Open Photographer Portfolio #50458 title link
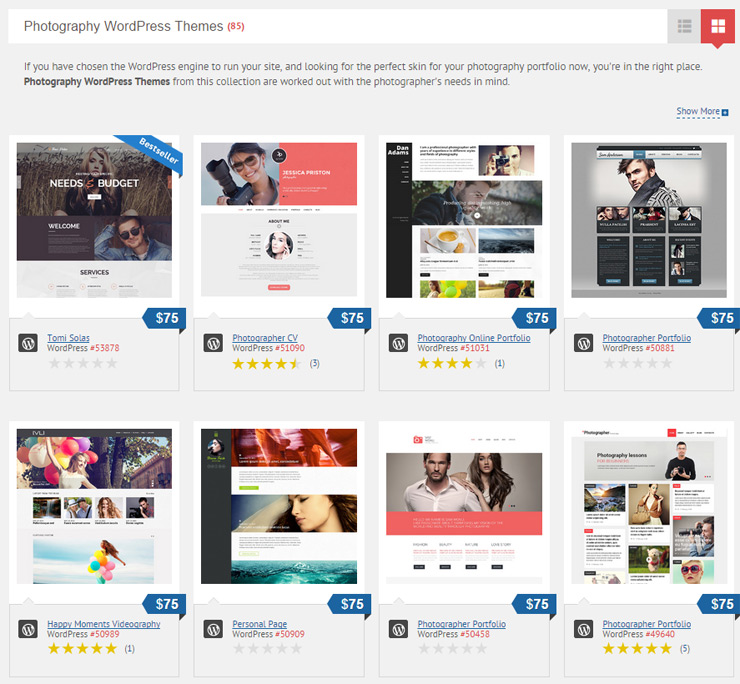The width and height of the screenshot is (740, 684). pyautogui.click(x=461, y=624)
